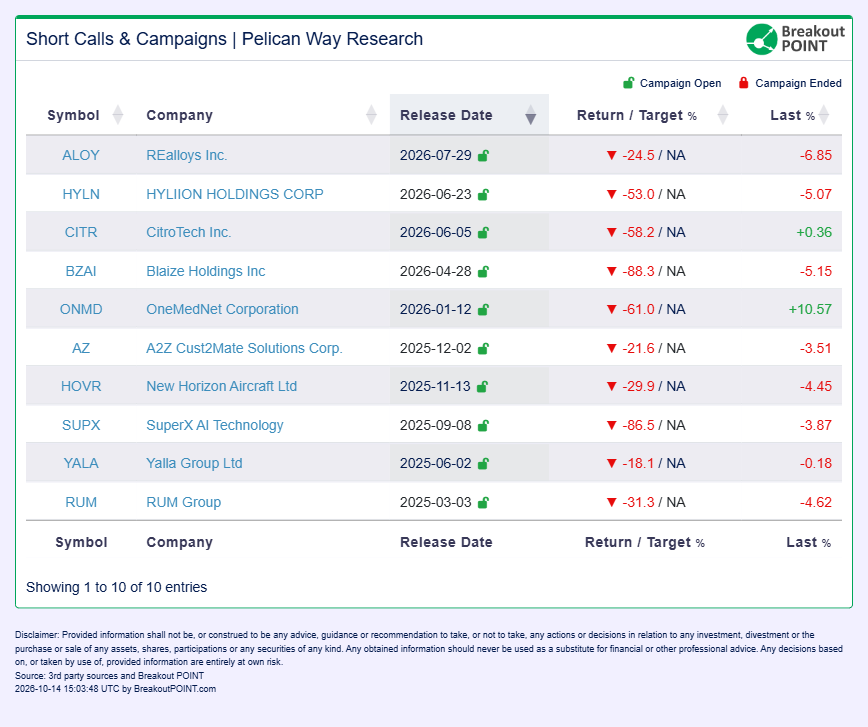
Task: Click the red down arrow in the SUPX row
Action: 612,425
